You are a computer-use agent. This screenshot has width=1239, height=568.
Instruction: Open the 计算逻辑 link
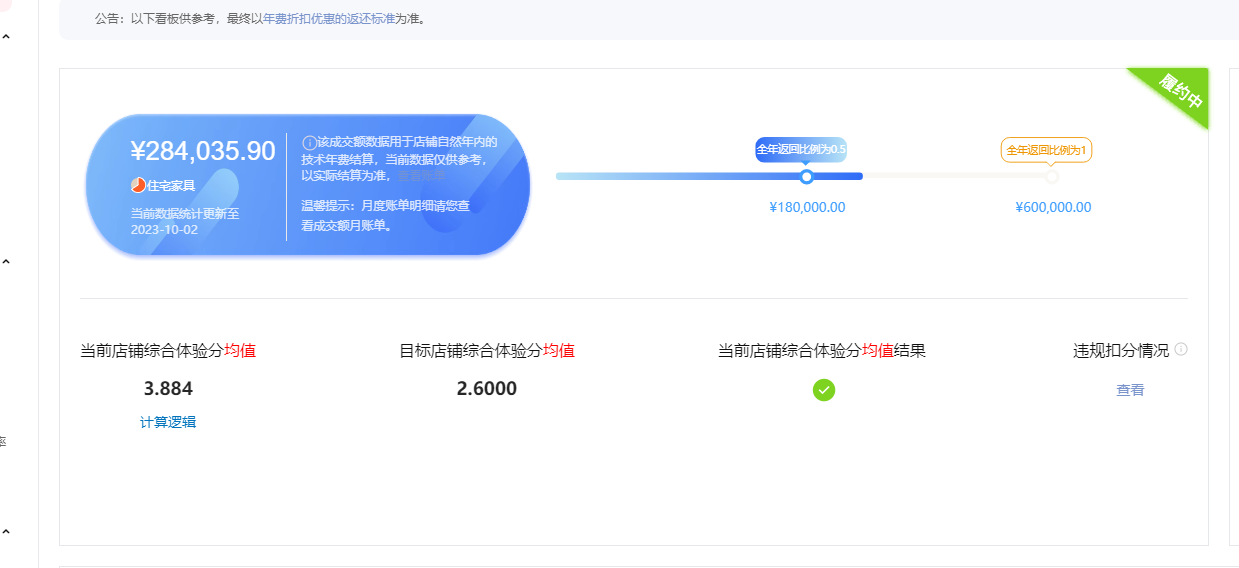point(168,422)
